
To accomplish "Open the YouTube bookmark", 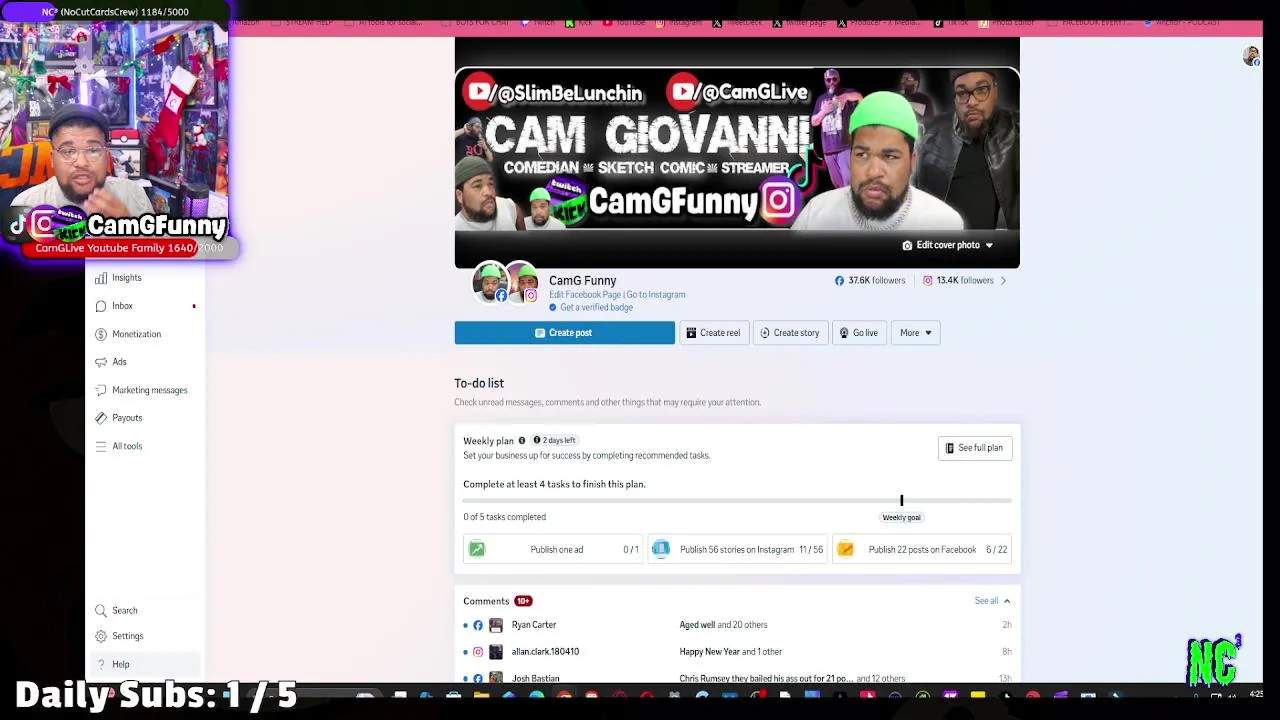I will [x=624, y=22].
